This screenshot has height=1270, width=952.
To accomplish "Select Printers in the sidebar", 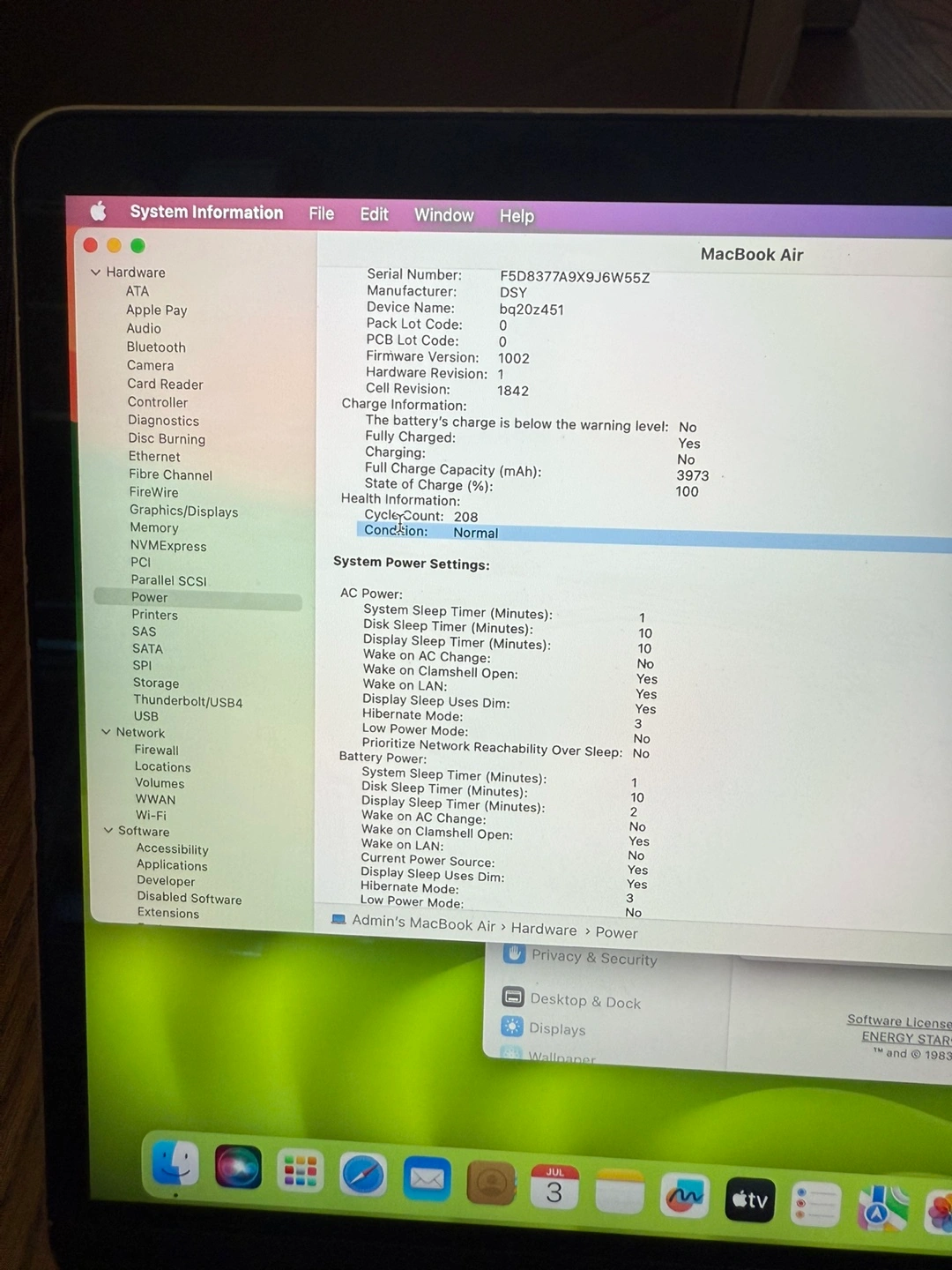I will point(155,615).
